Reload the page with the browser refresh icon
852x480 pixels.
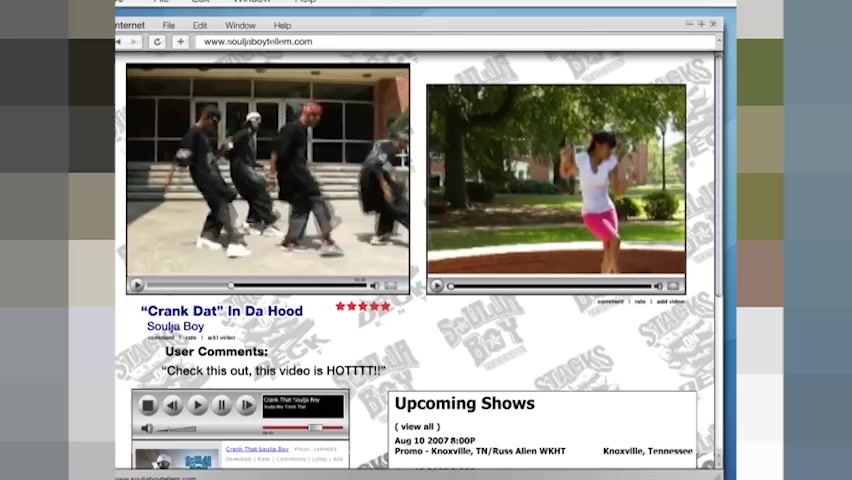pyautogui.click(x=158, y=42)
